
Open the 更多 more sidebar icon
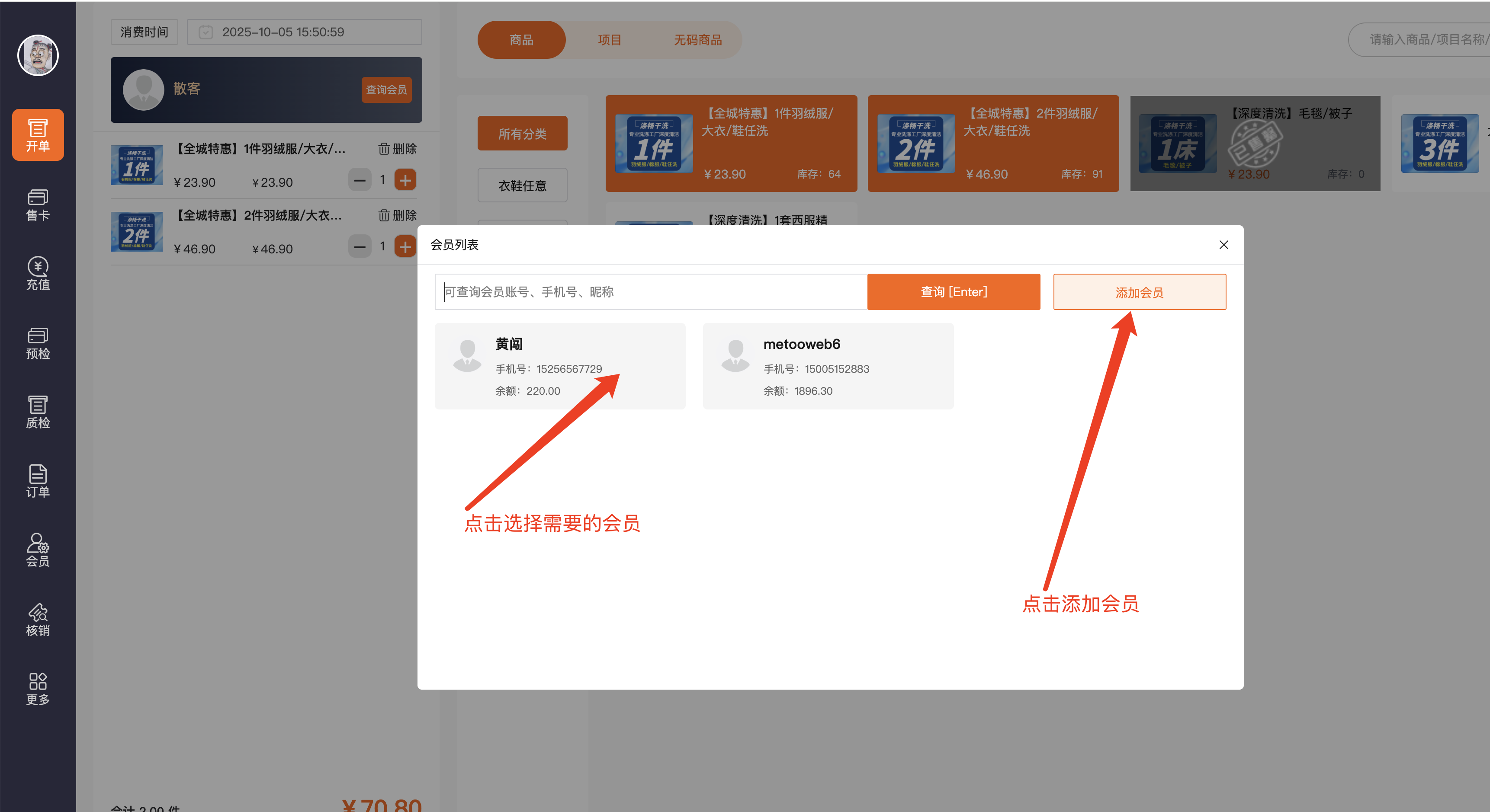coord(38,688)
